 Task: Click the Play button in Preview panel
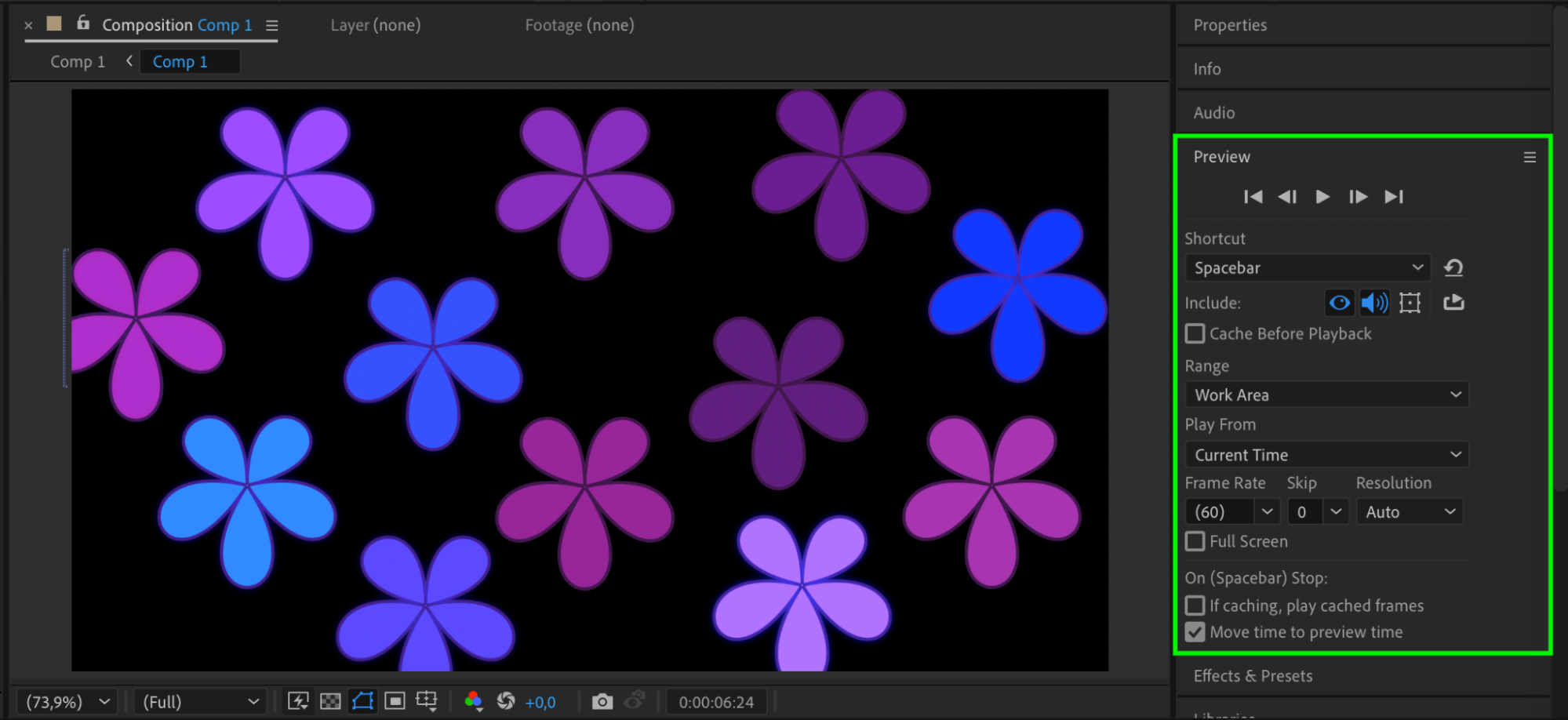1322,197
